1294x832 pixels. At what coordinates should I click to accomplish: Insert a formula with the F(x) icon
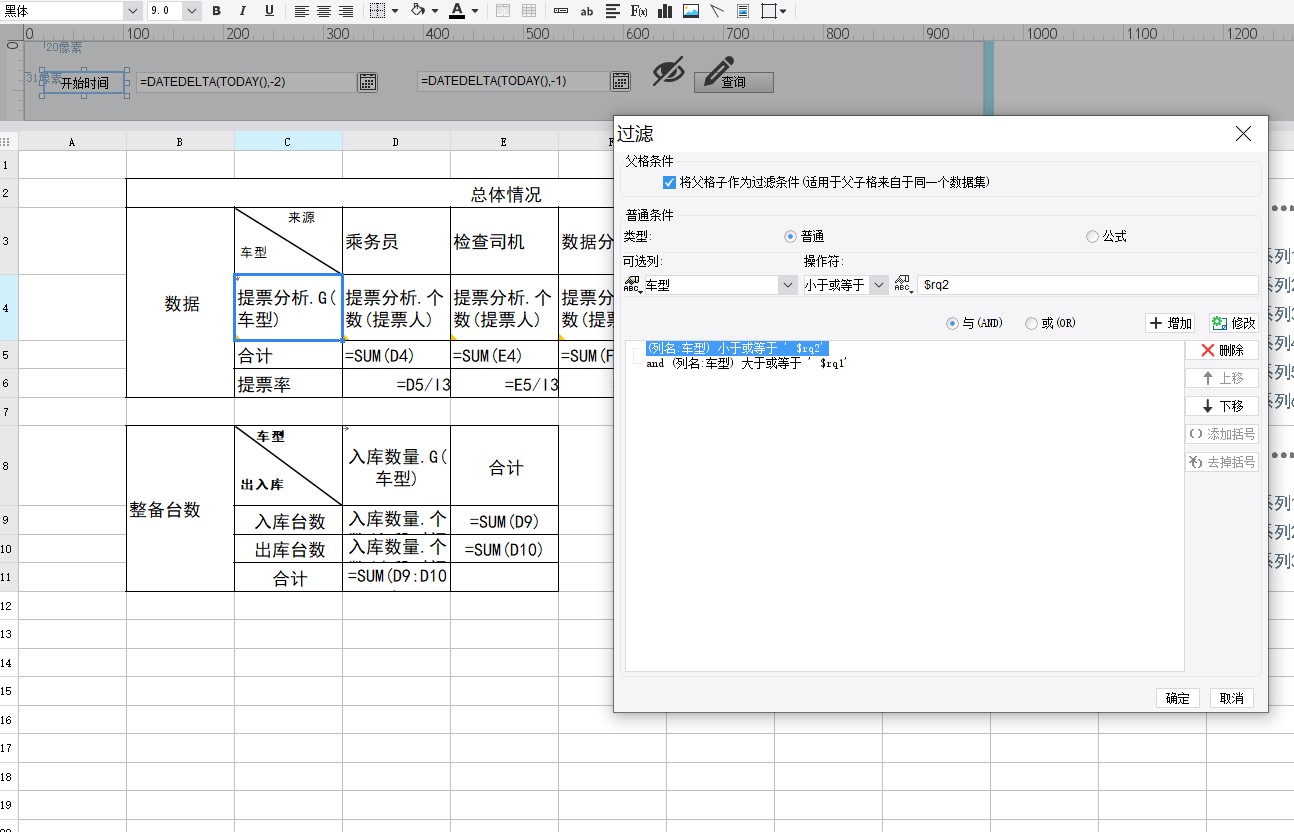point(639,11)
